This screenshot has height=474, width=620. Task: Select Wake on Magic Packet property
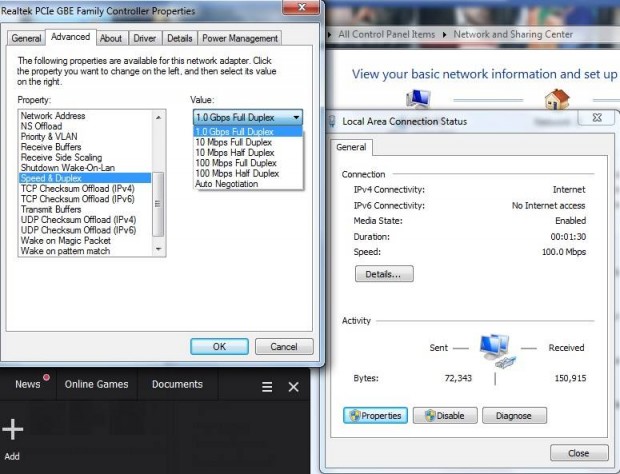click(x=66, y=240)
